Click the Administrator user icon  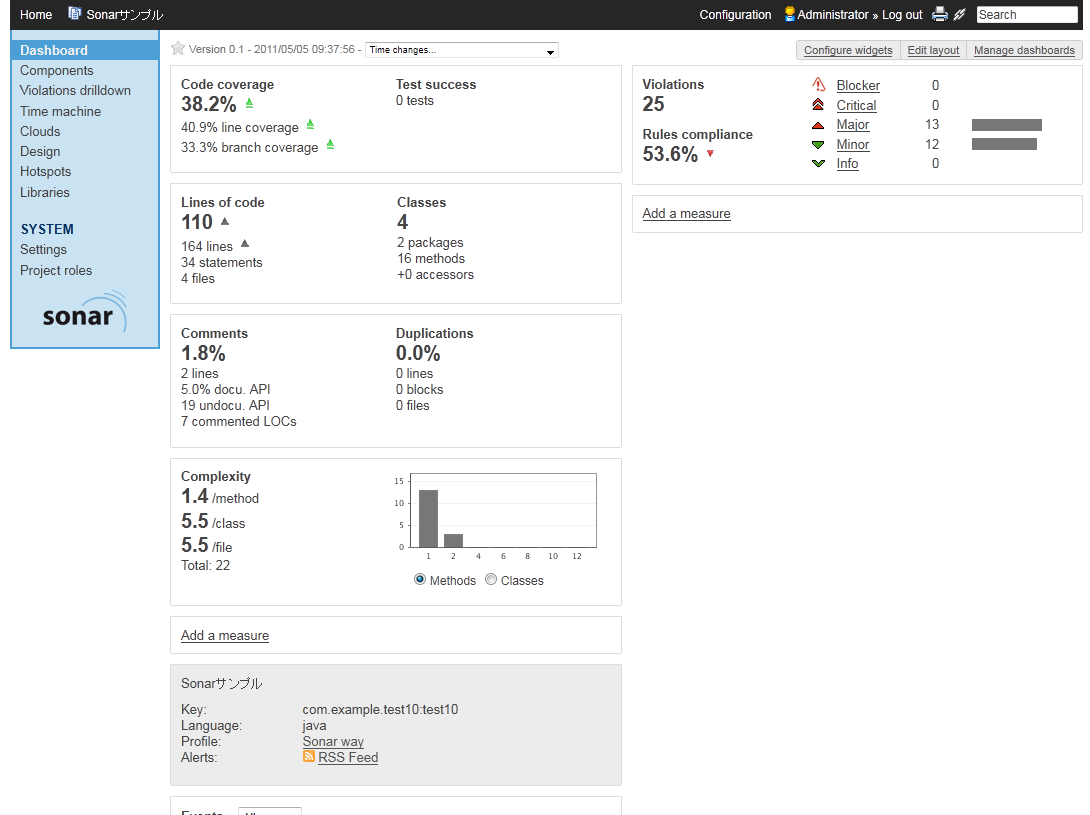[790, 14]
